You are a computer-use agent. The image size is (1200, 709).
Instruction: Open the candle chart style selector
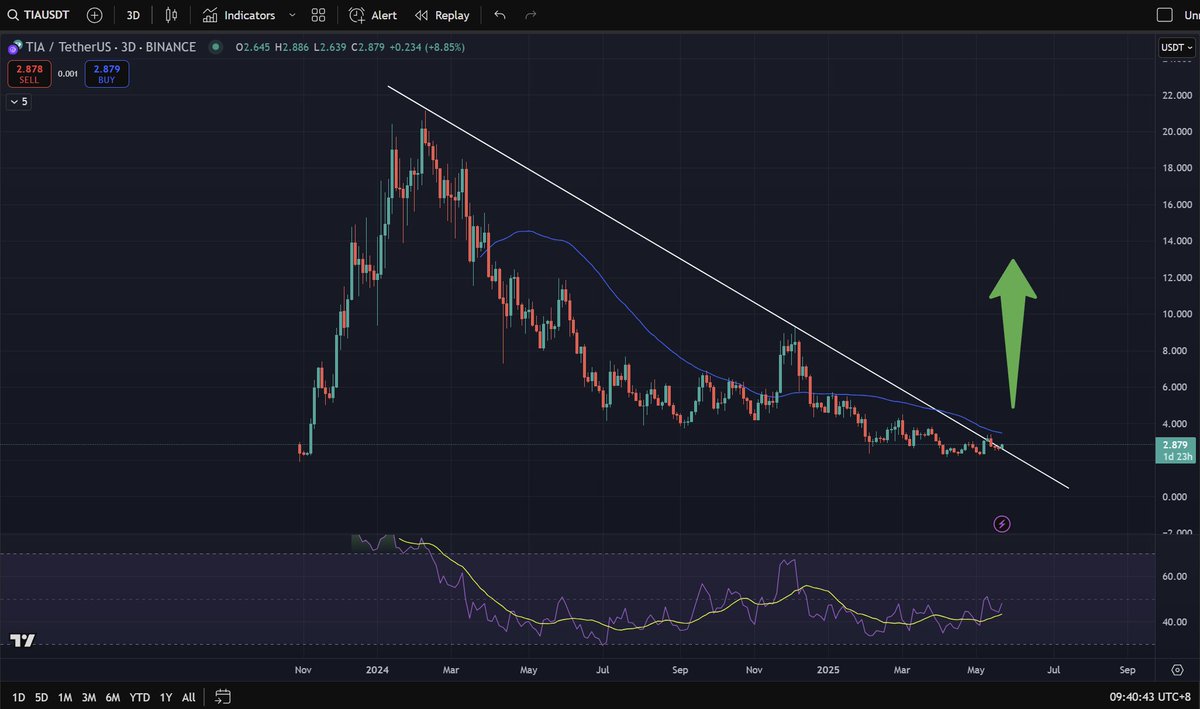pos(170,15)
